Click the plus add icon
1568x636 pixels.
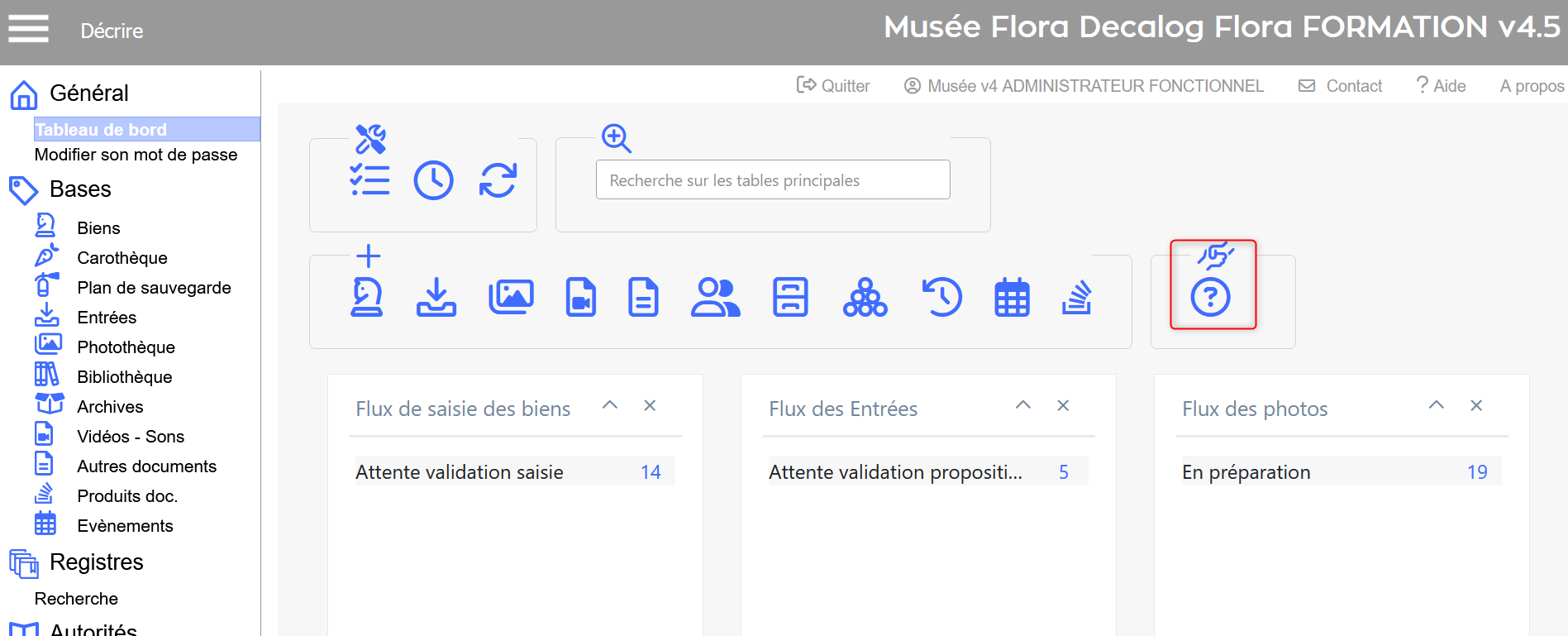click(369, 256)
